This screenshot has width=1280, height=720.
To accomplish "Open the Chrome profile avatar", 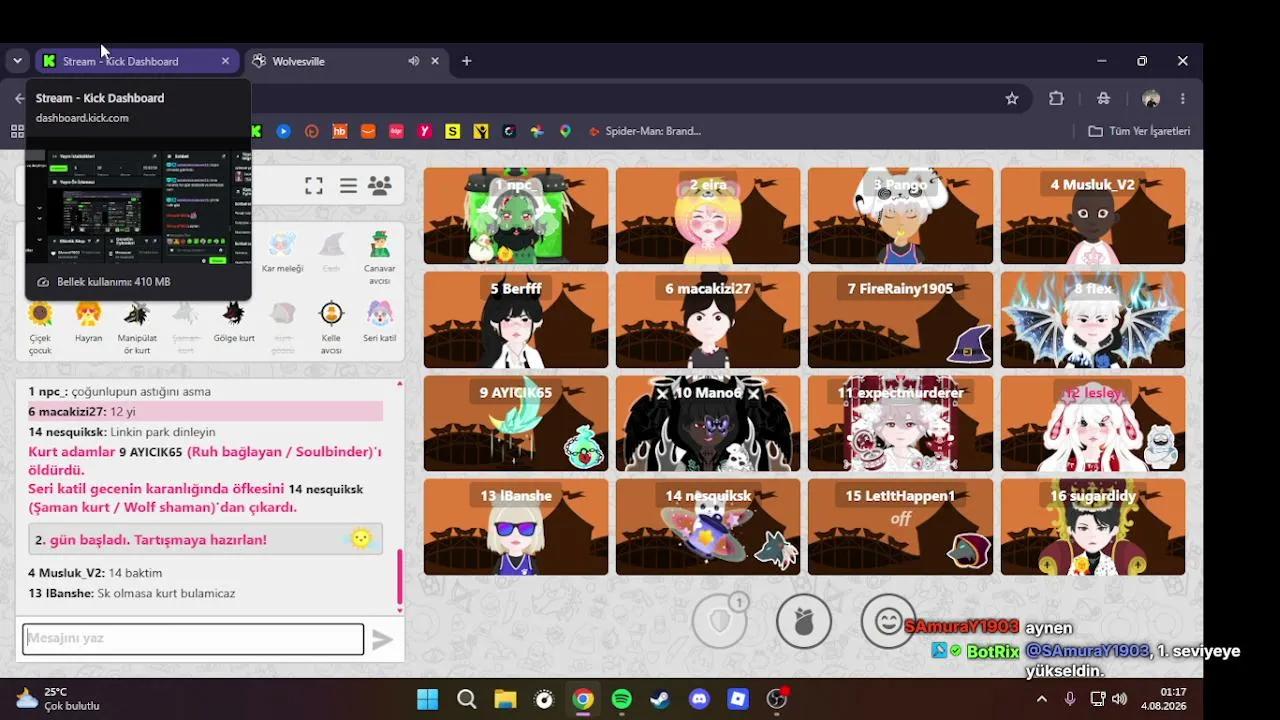I will pyautogui.click(x=1151, y=98).
